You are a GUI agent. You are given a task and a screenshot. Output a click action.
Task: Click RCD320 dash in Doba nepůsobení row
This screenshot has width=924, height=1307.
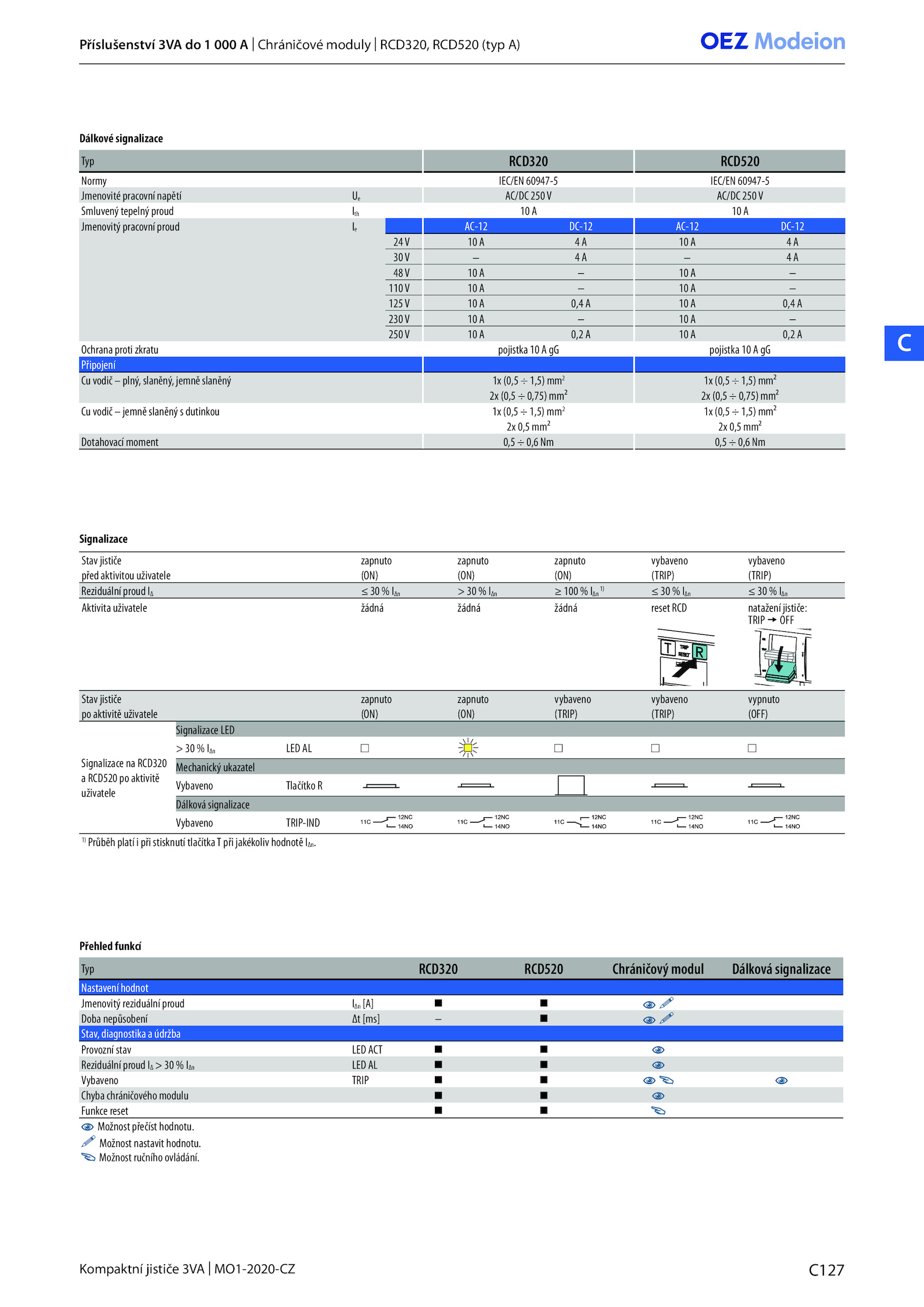(x=438, y=1019)
